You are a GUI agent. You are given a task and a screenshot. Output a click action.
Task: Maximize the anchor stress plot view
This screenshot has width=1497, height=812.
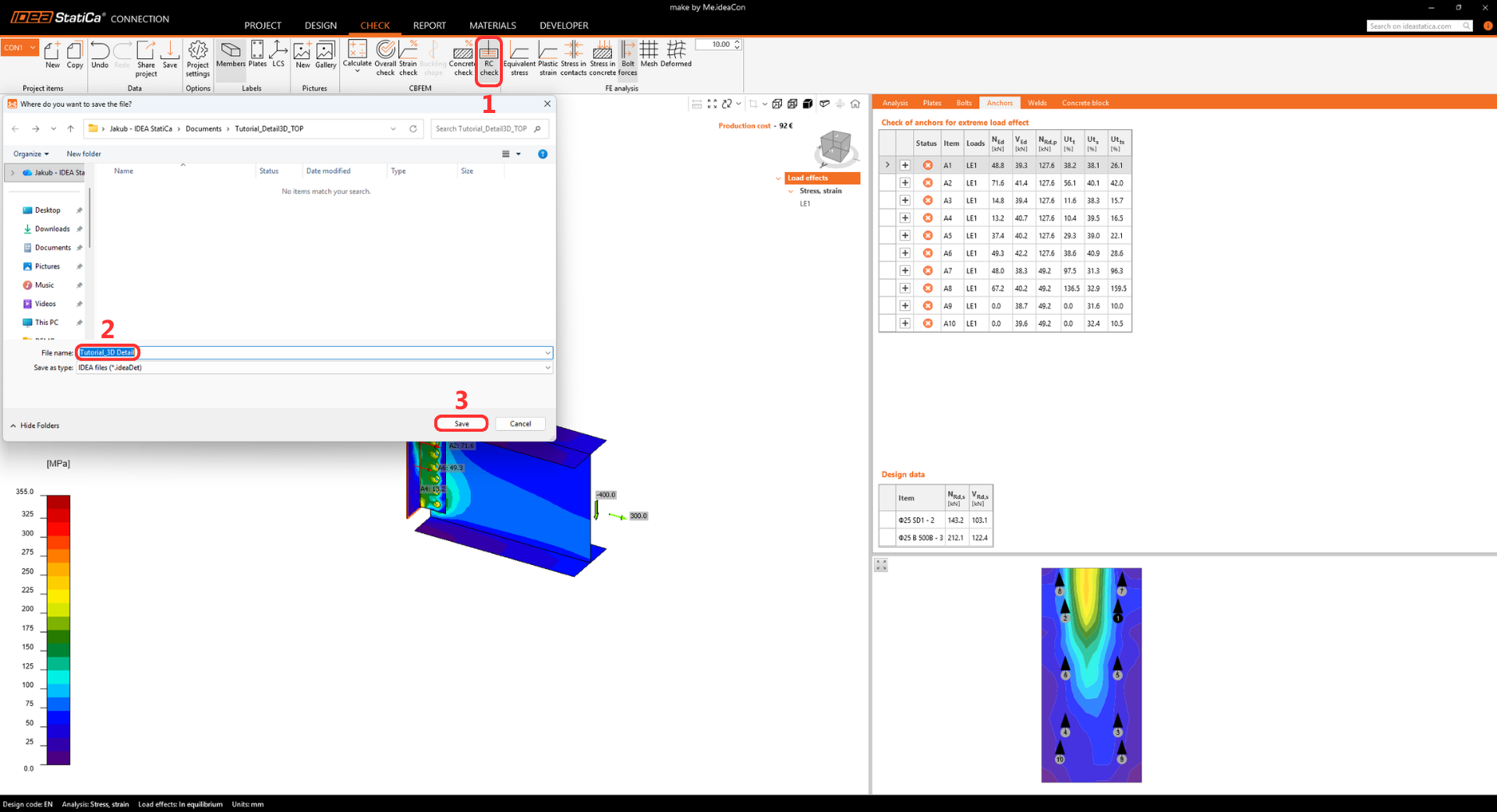(x=881, y=565)
